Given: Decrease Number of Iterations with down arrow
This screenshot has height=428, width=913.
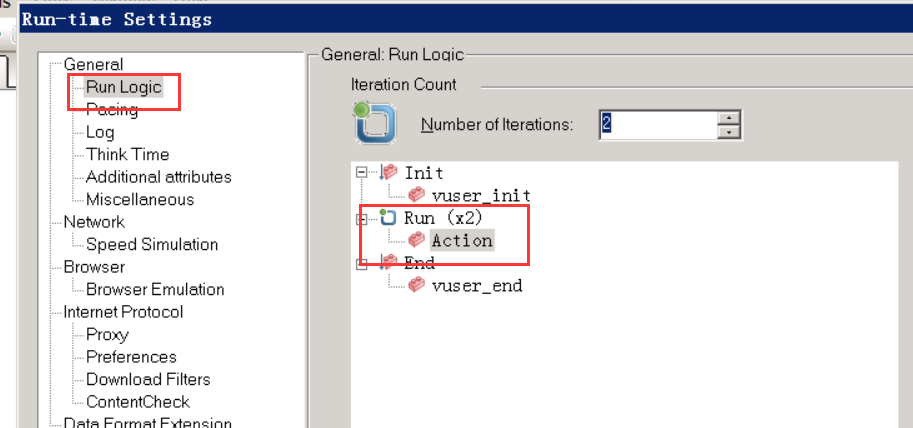Looking at the screenshot, I should click(x=730, y=132).
